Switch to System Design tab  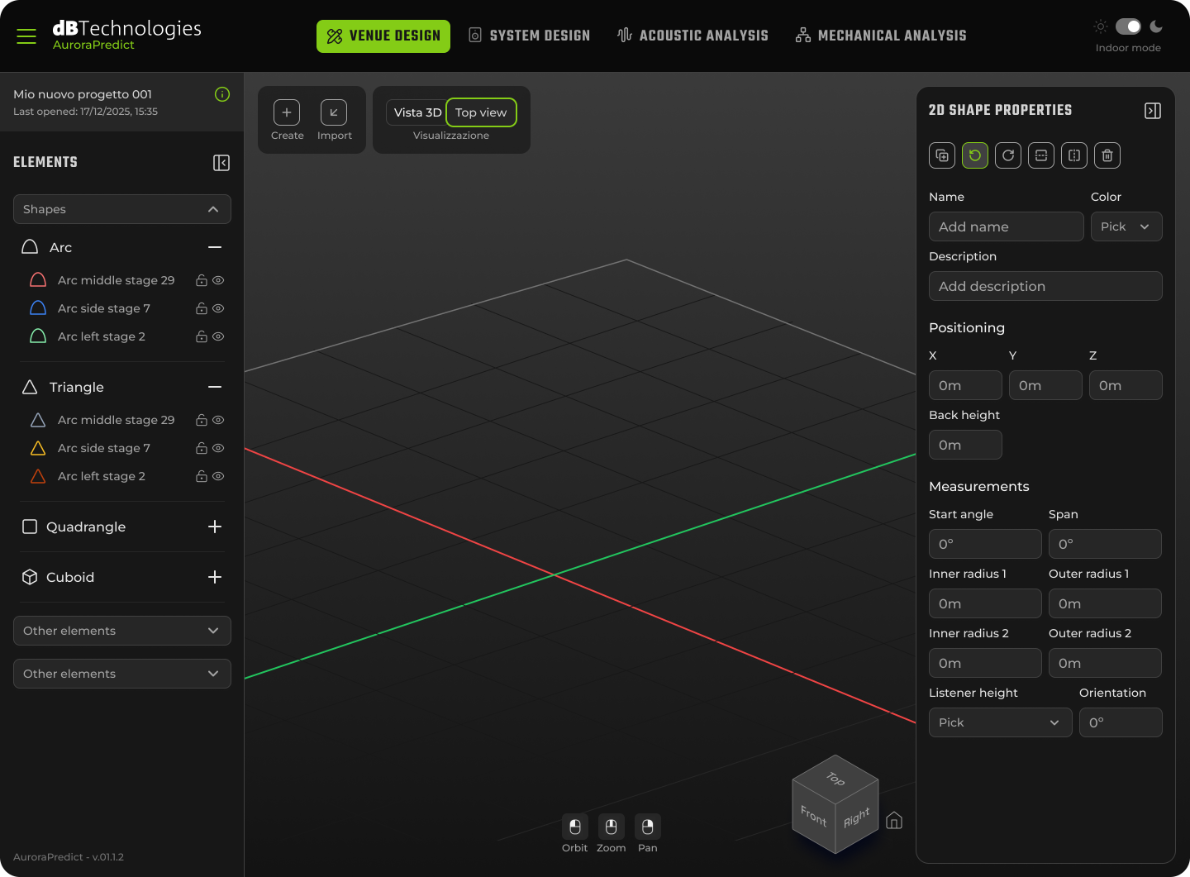[529, 36]
